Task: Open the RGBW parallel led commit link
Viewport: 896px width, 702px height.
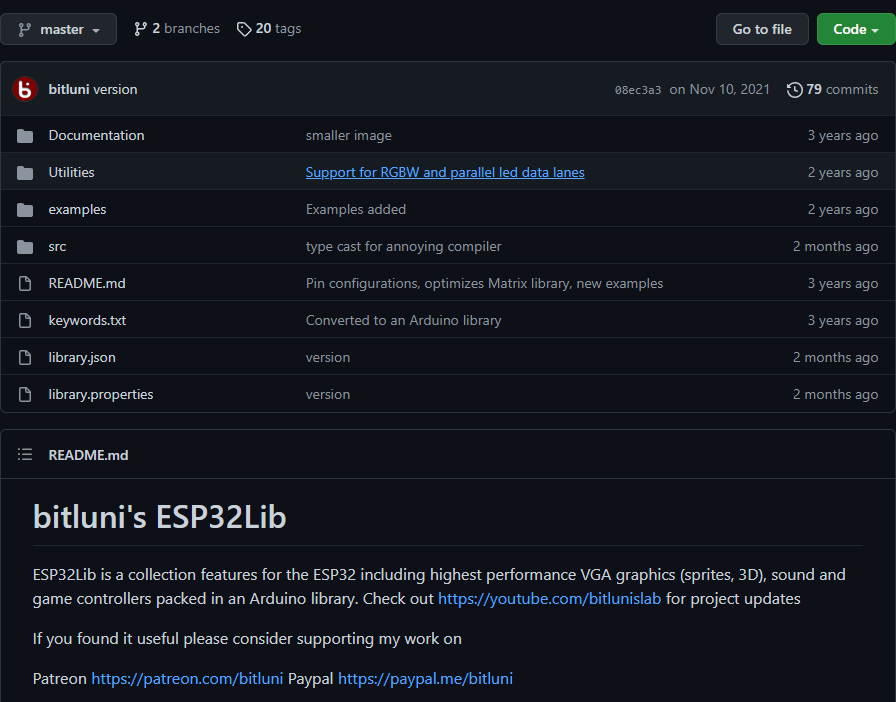Action: coord(445,173)
